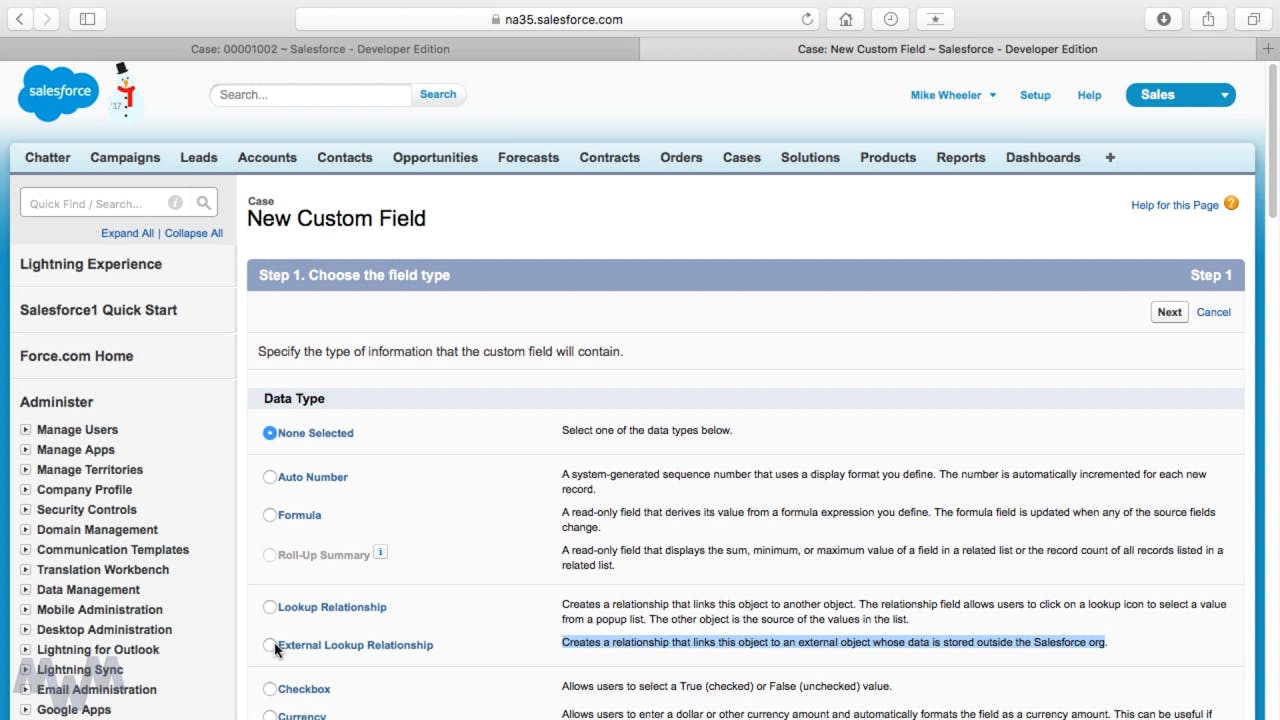Click the Roll-Up Summary info icon
The image size is (1280, 720).
pyautogui.click(x=380, y=552)
